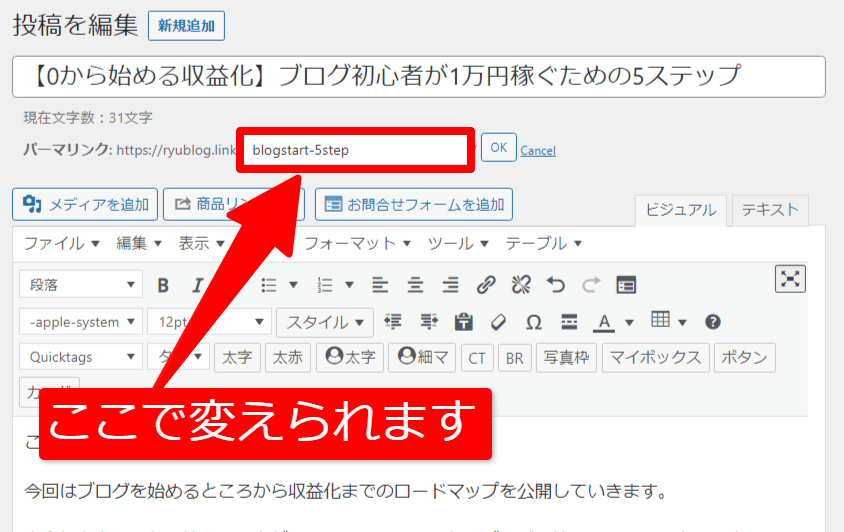The width and height of the screenshot is (844, 532).
Task: Click the blogstart-5step permalink slug field
Action: tap(355, 150)
